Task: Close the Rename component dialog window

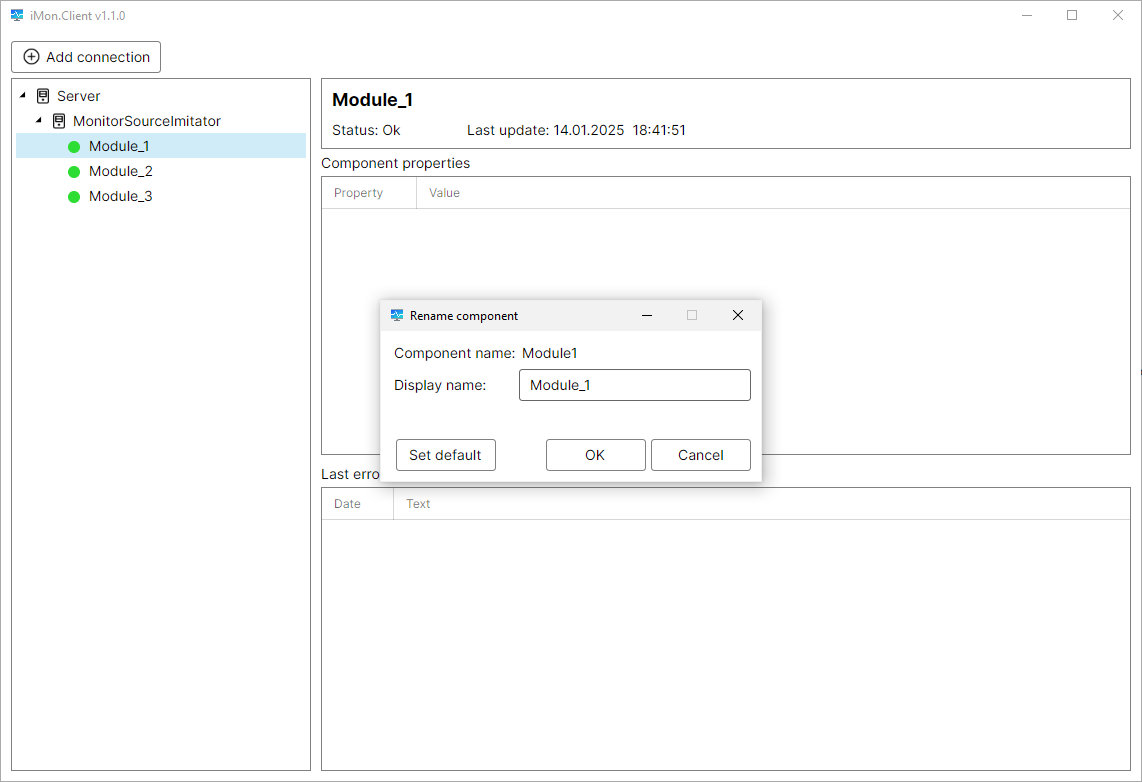Action: pyautogui.click(x=738, y=315)
